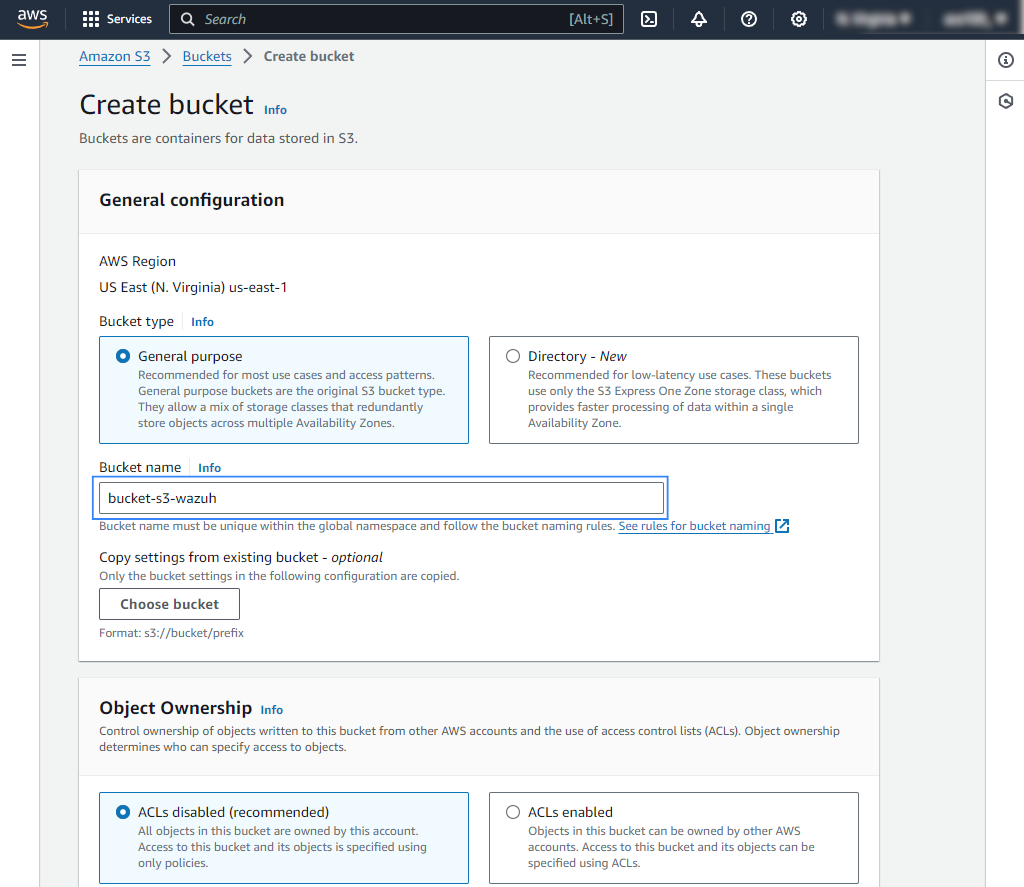Screen dimensions: 1024x887
Task: Launch the CloudShell terminal icon
Action: pyautogui.click(x=648, y=18)
